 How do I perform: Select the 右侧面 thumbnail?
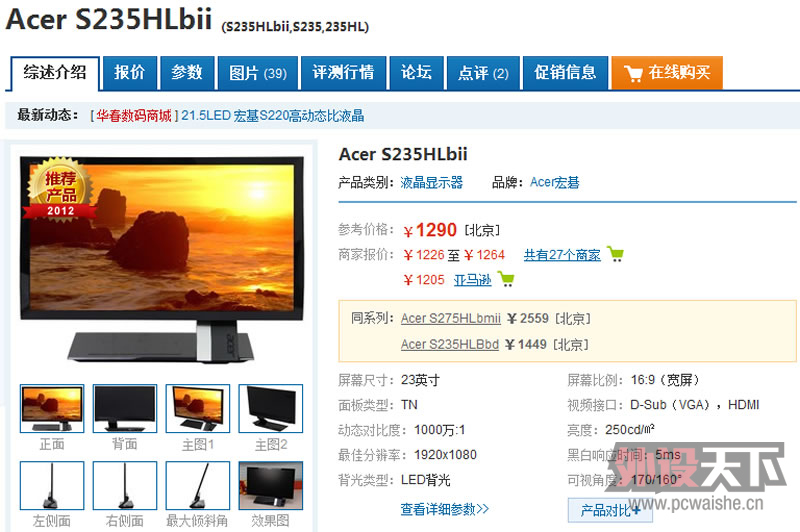(x=125, y=486)
